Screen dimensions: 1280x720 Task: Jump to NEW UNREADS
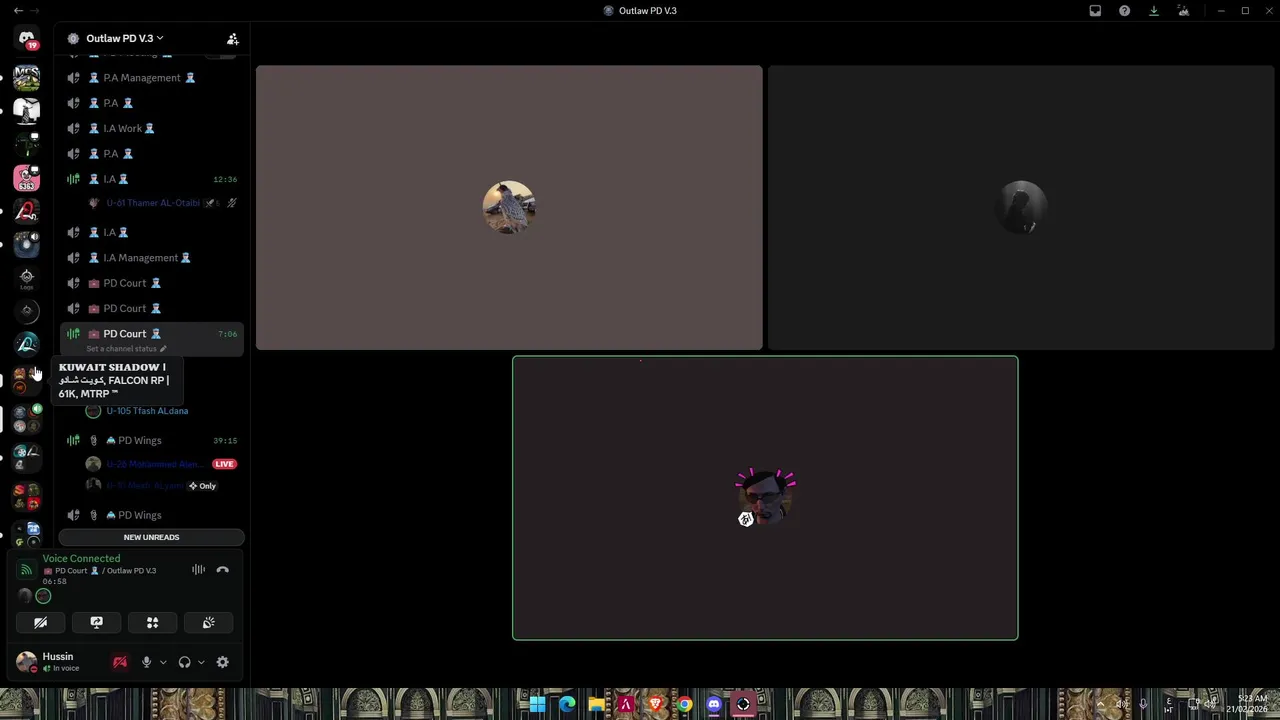pyautogui.click(x=151, y=537)
